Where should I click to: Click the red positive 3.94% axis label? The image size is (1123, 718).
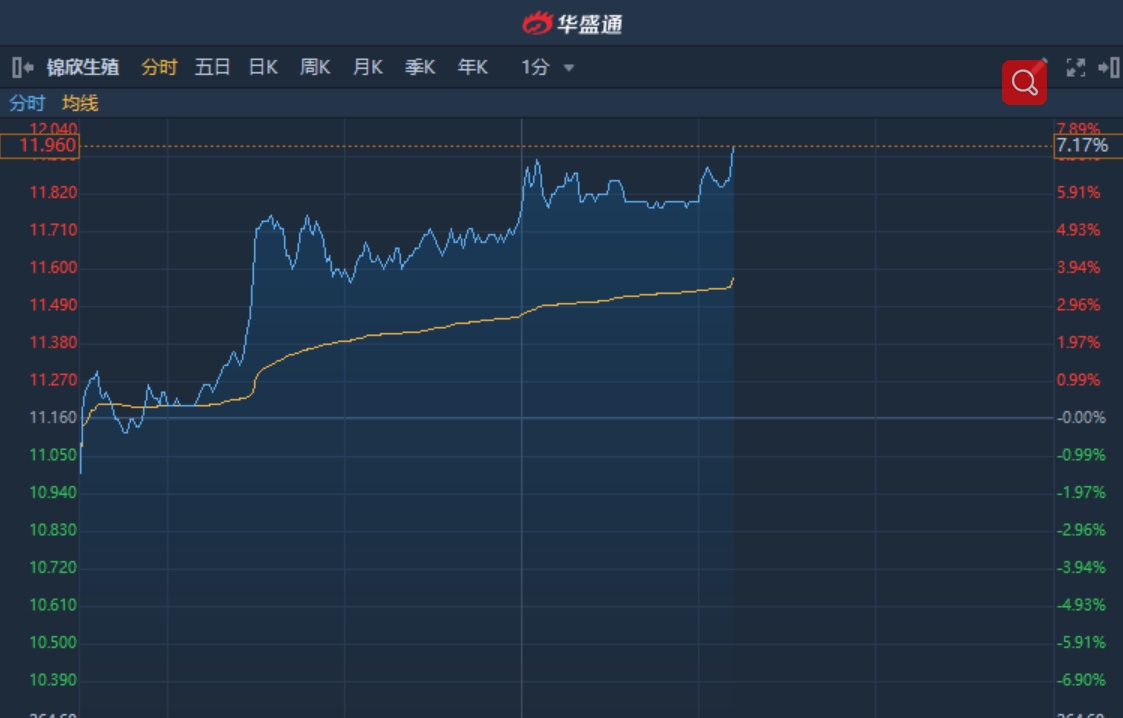[x=1079, y=268]
